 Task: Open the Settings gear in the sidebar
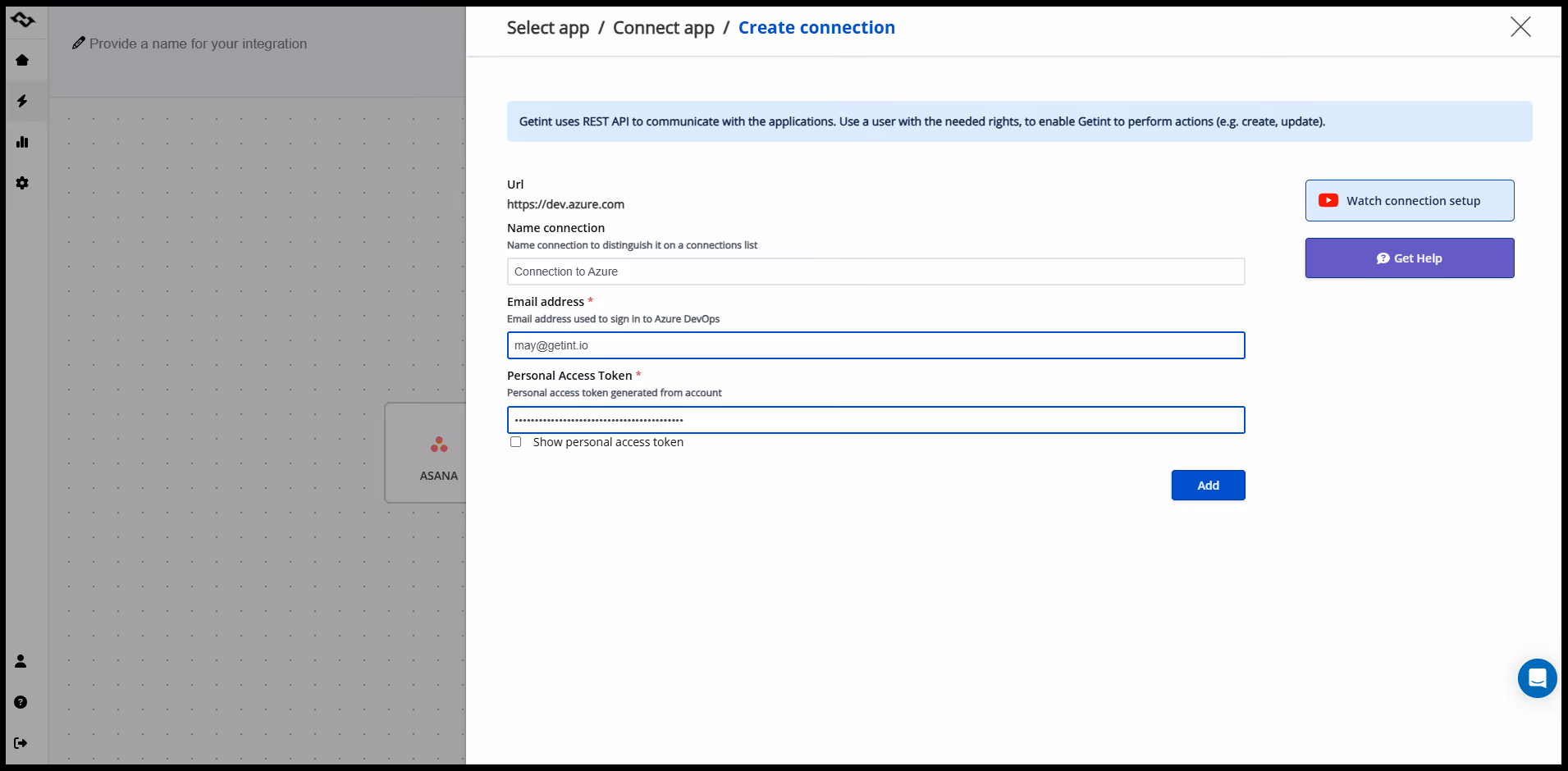click(22, 183)
